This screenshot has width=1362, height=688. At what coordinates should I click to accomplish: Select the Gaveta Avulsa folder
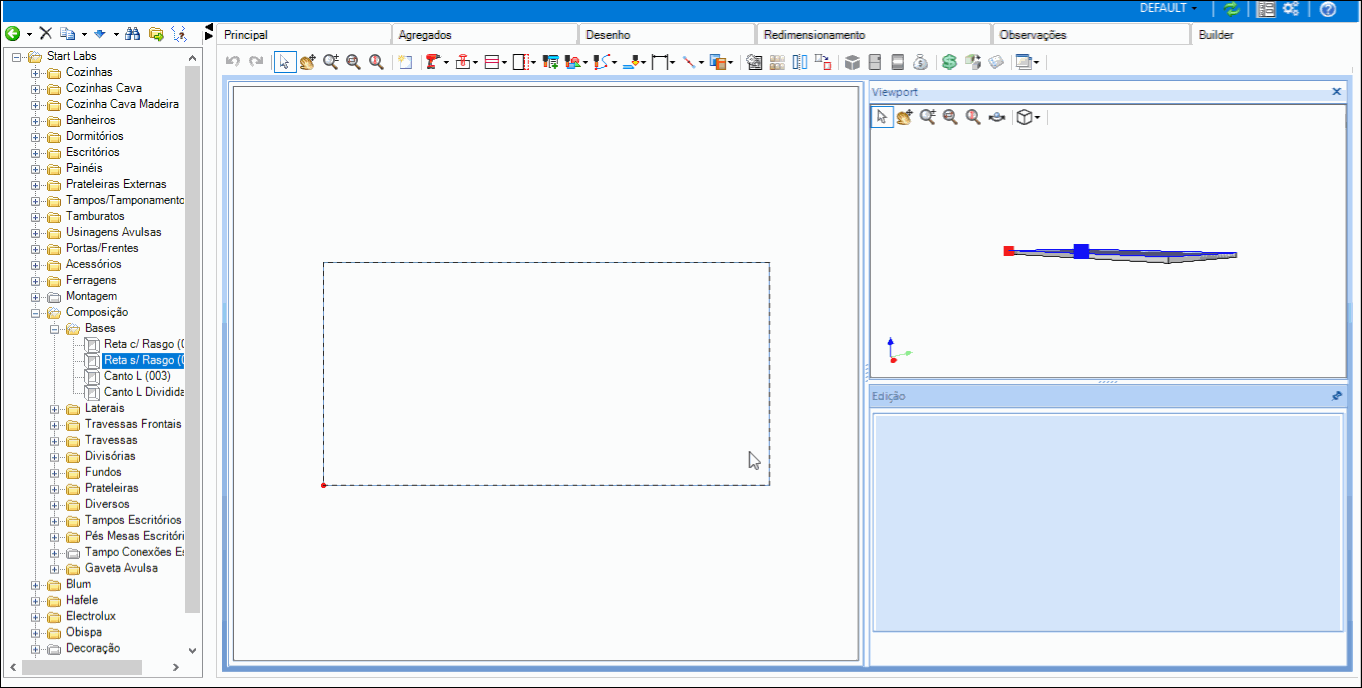tap(121, 568)
